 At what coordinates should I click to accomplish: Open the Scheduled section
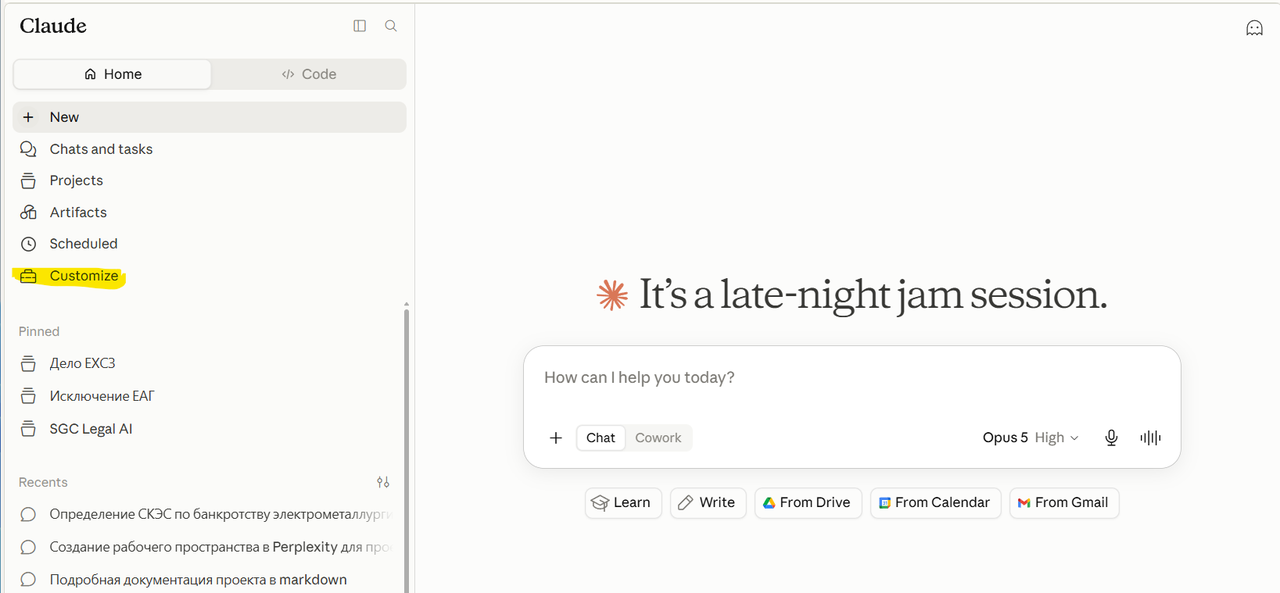pos(210,243)
